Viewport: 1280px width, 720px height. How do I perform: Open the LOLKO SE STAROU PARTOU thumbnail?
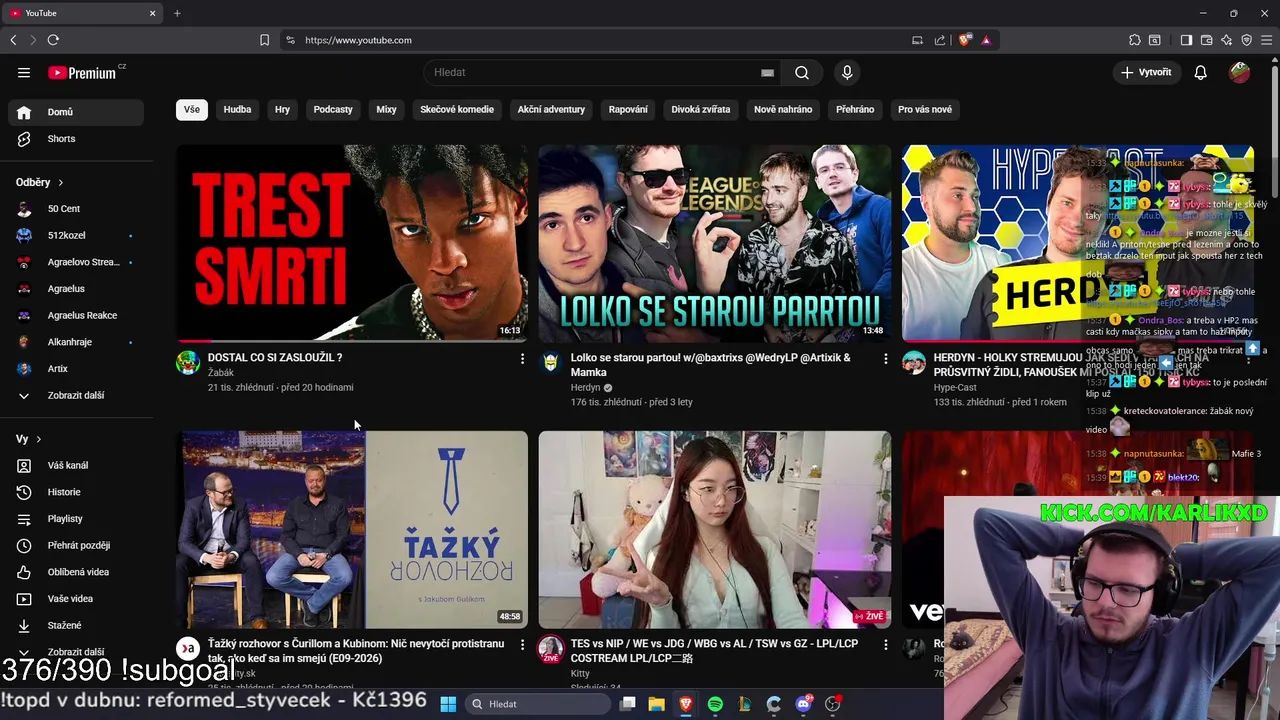point(715,243)
